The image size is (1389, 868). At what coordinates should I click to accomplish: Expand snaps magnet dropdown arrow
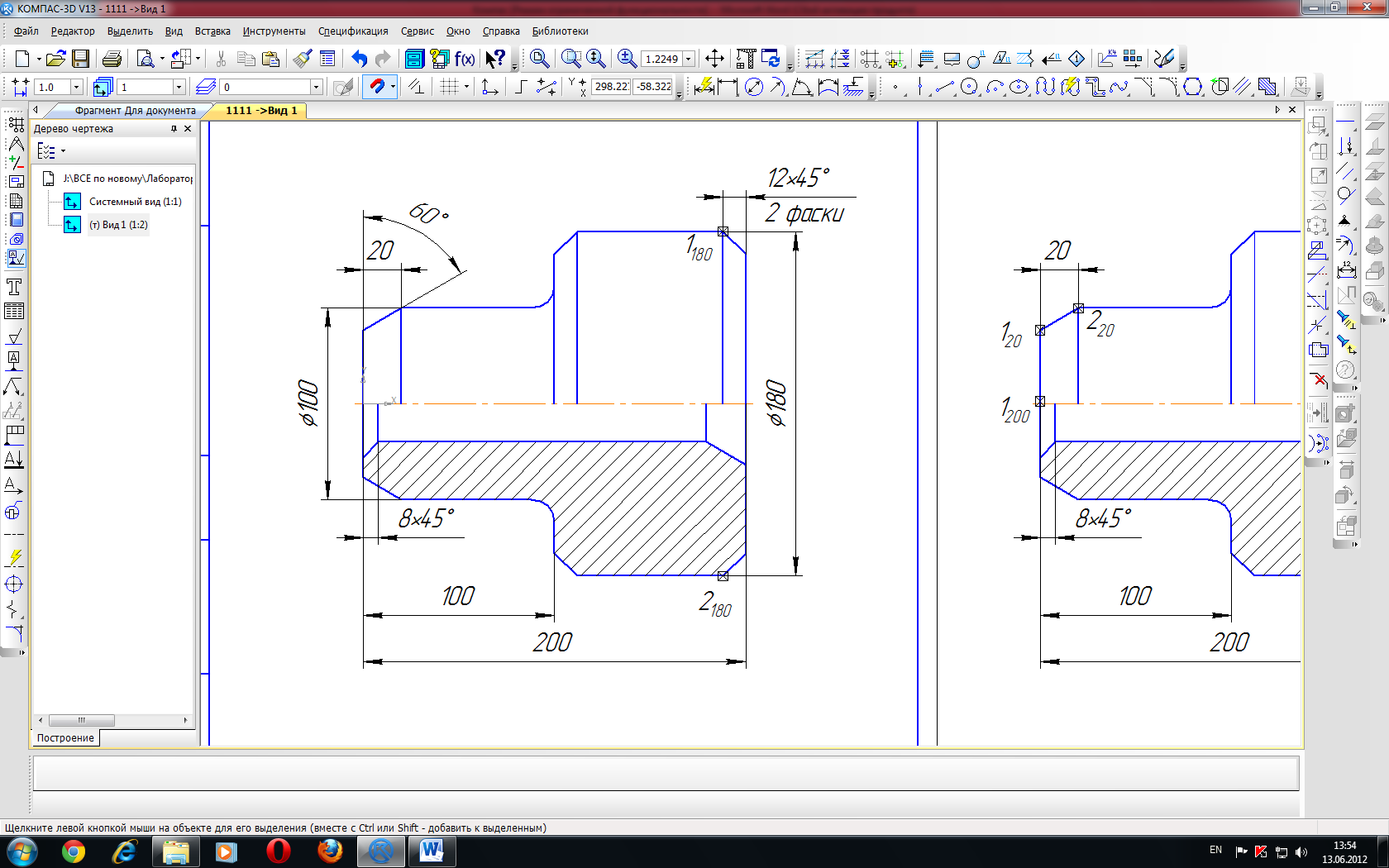393,87
